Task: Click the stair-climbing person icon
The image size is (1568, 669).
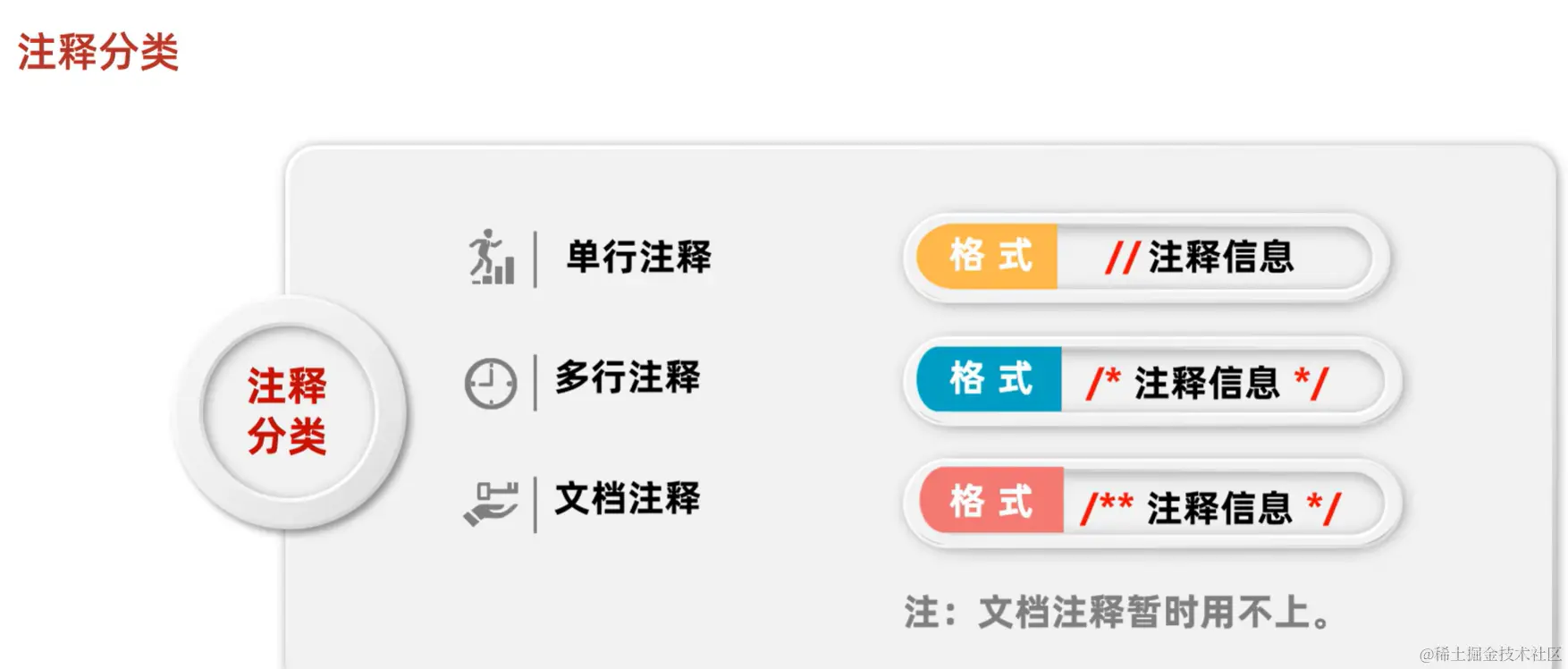Action: tap(493, 258)
